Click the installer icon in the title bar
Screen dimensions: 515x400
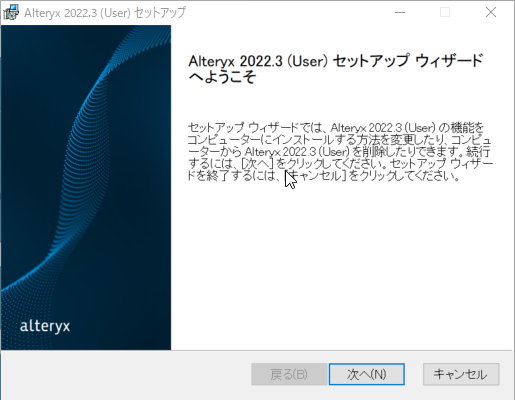pyautogui.click(x=11, y=13)
